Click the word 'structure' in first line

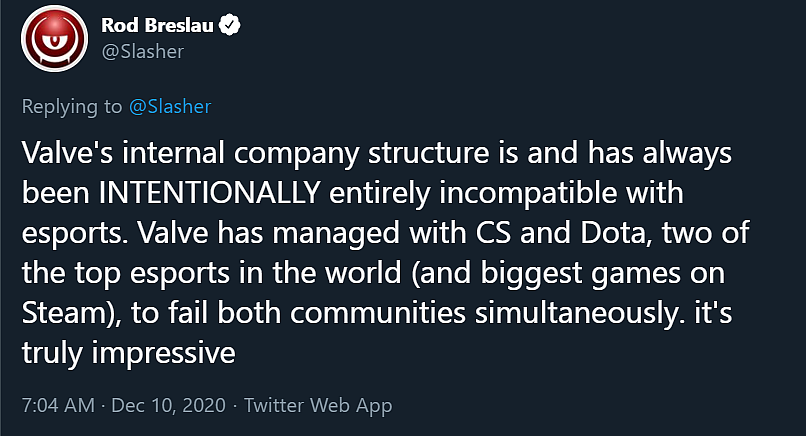coord(429,153)
